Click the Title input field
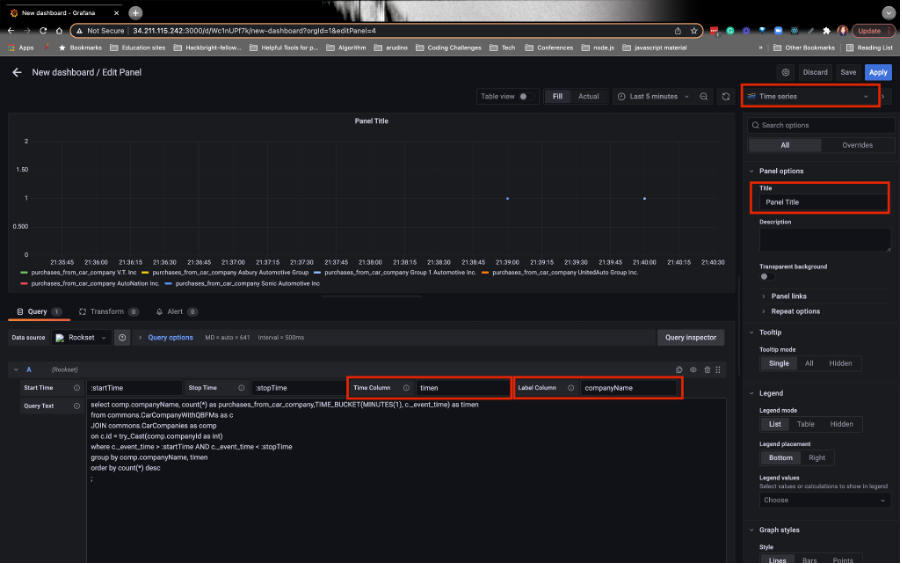The width and height of the screenshot is (902, 564). point(823,203)
